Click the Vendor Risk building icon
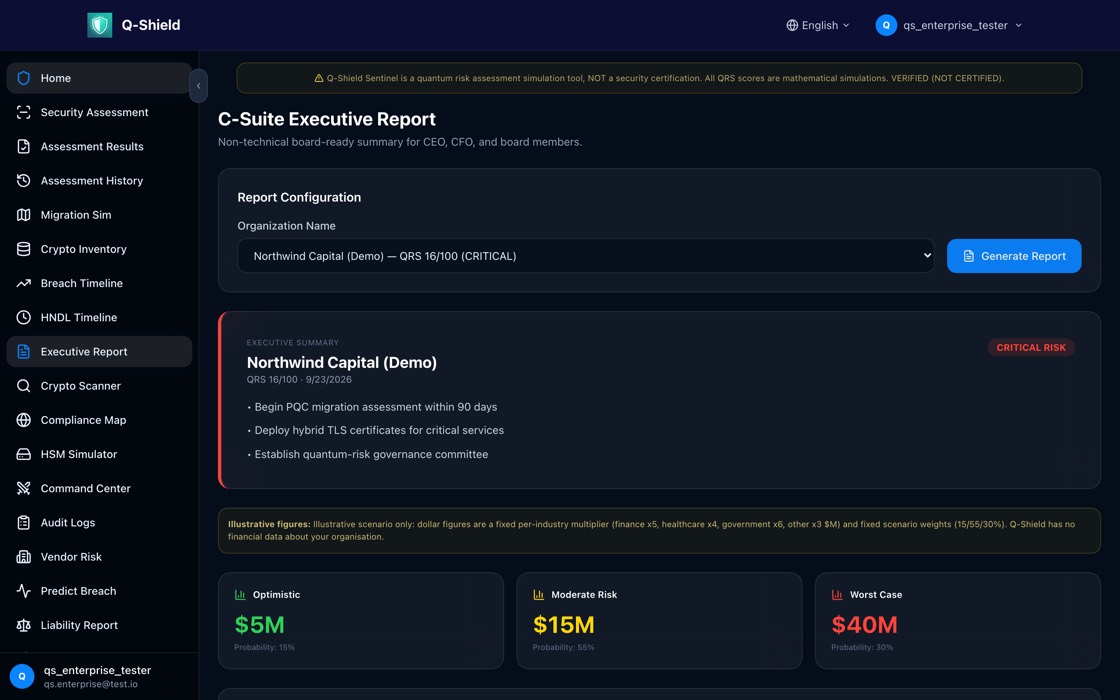The width and height of the screenshot is (1120, 700). click(24, 557)
